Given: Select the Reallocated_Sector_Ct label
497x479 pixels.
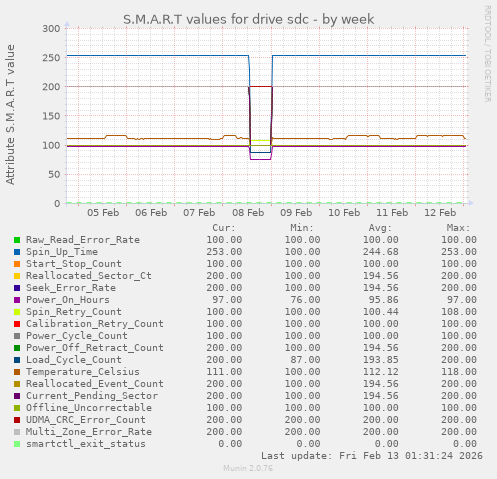Looking at the screenshot, I should point(89,276).
